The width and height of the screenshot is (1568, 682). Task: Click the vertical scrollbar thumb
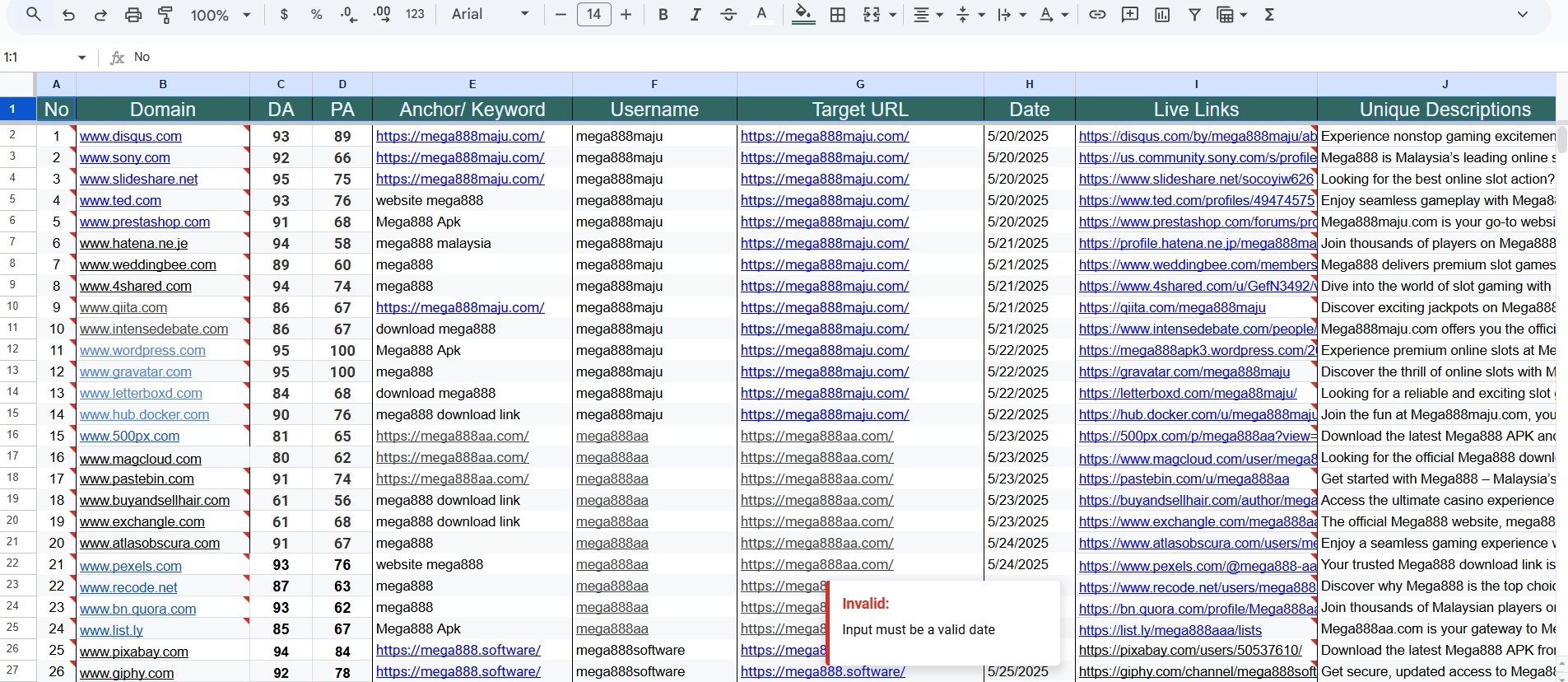pos(1561,140)
